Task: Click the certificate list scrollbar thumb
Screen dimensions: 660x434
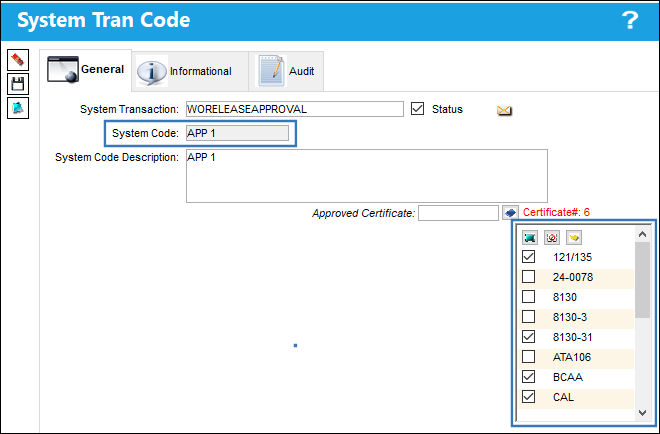Action: pos(642,280)
